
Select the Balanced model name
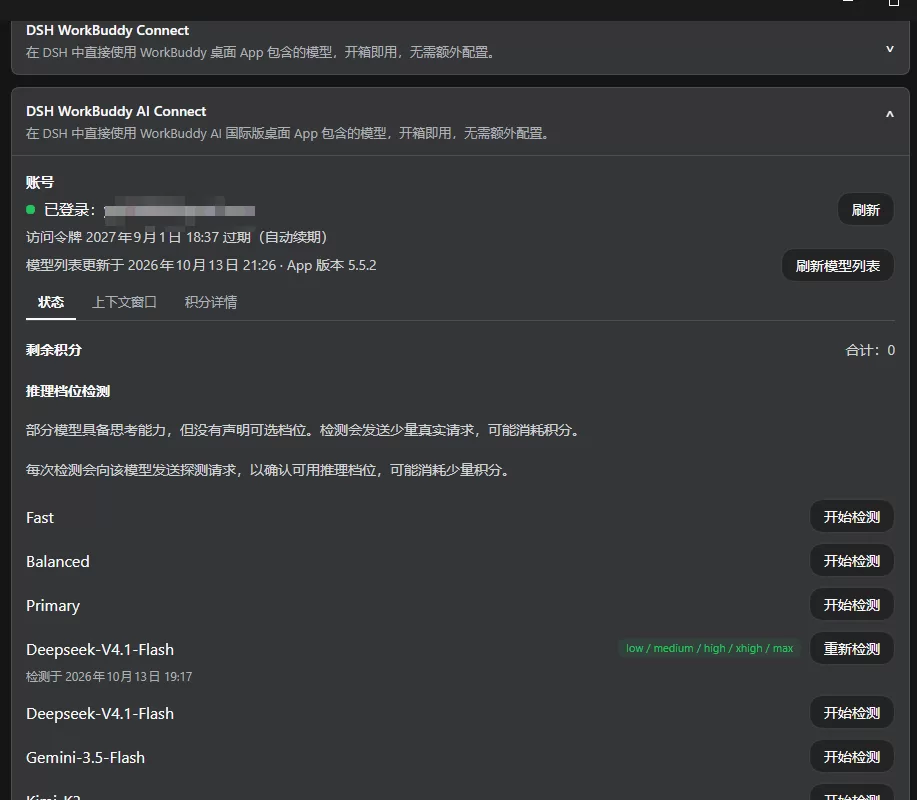(58, 561)
